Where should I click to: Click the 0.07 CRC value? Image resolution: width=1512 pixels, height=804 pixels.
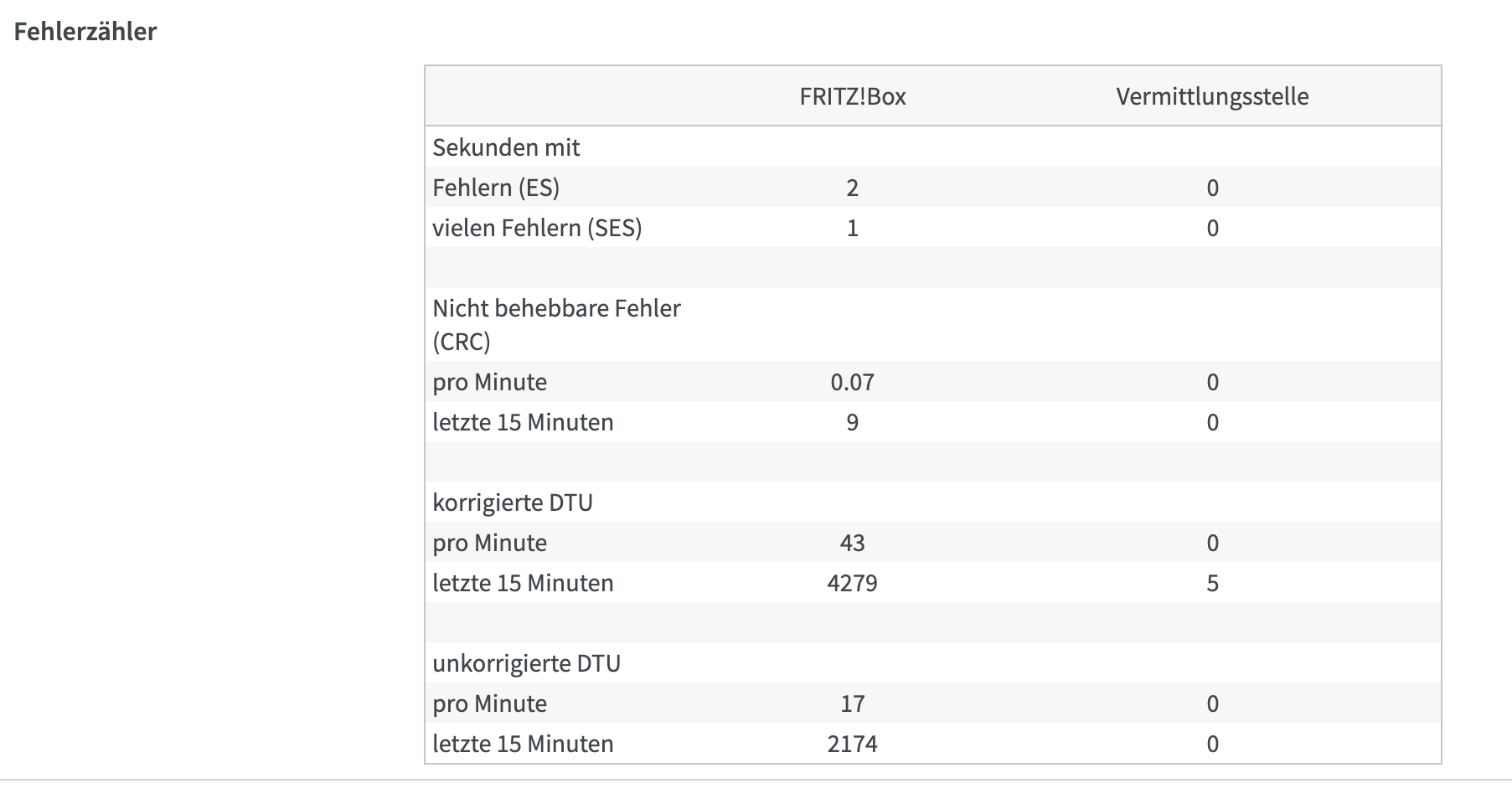pos(852,382)
